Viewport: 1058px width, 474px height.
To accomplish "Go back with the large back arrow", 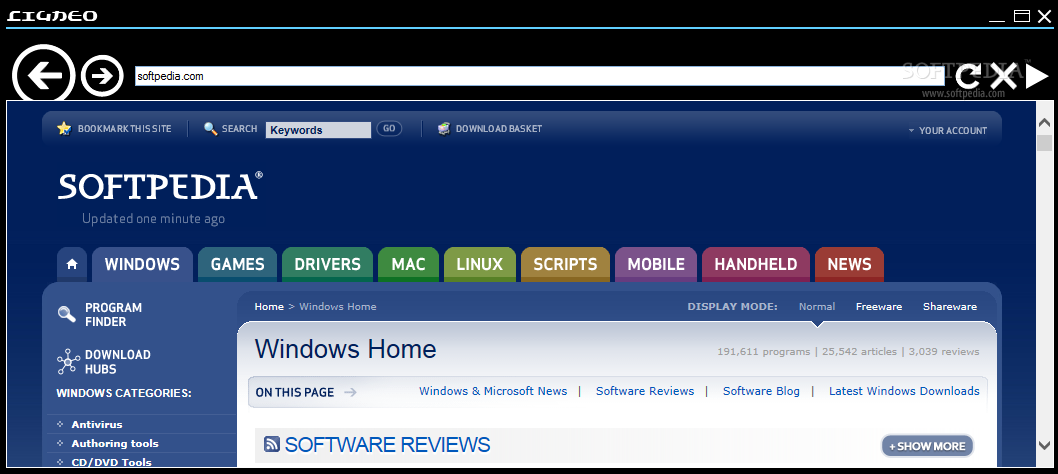I will pyautogui.click(x=44, y=74).
